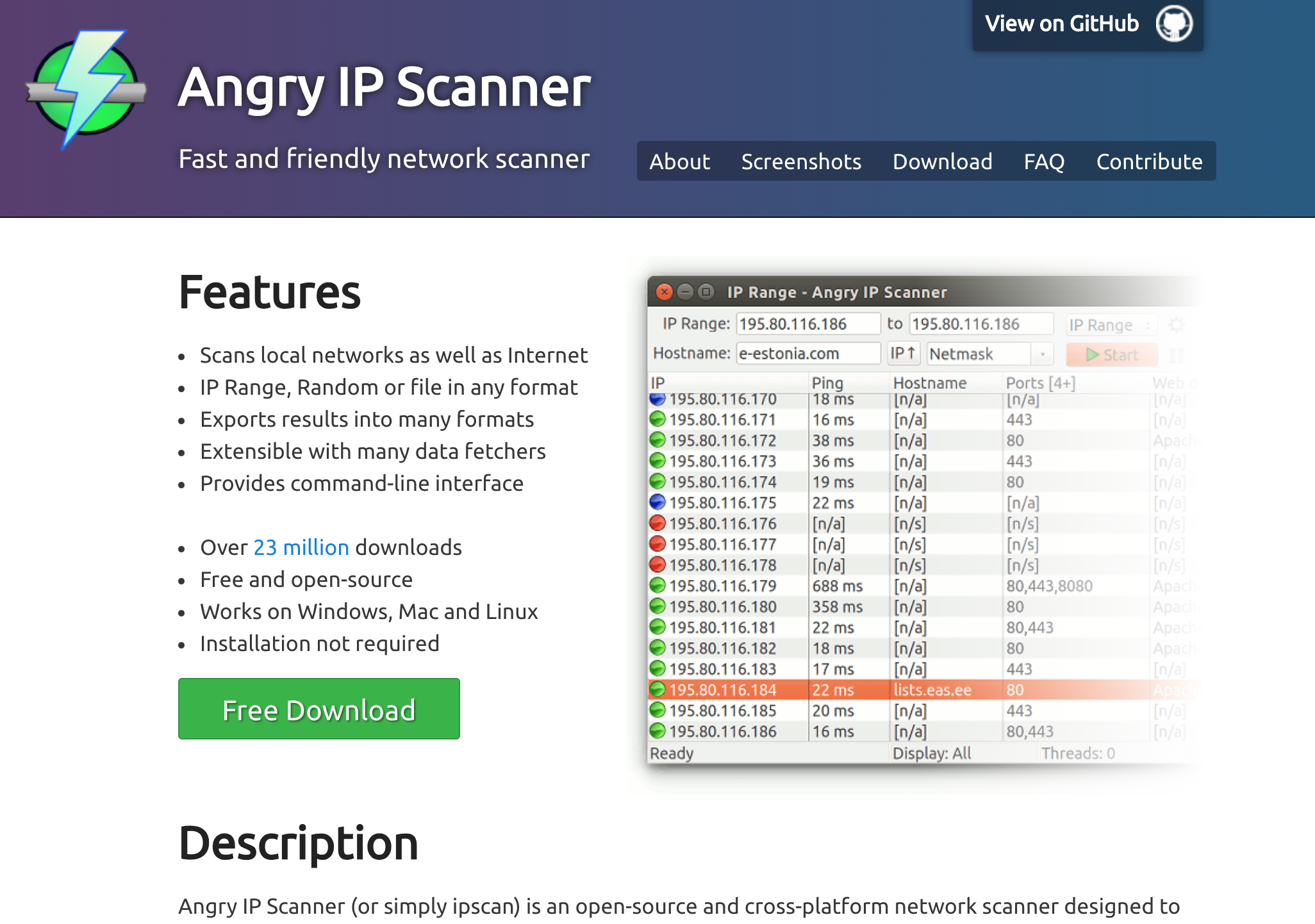Screen dimensions: 1315x924
Task: Click the green status dot for 195.80.116.171
Action: 657,420
